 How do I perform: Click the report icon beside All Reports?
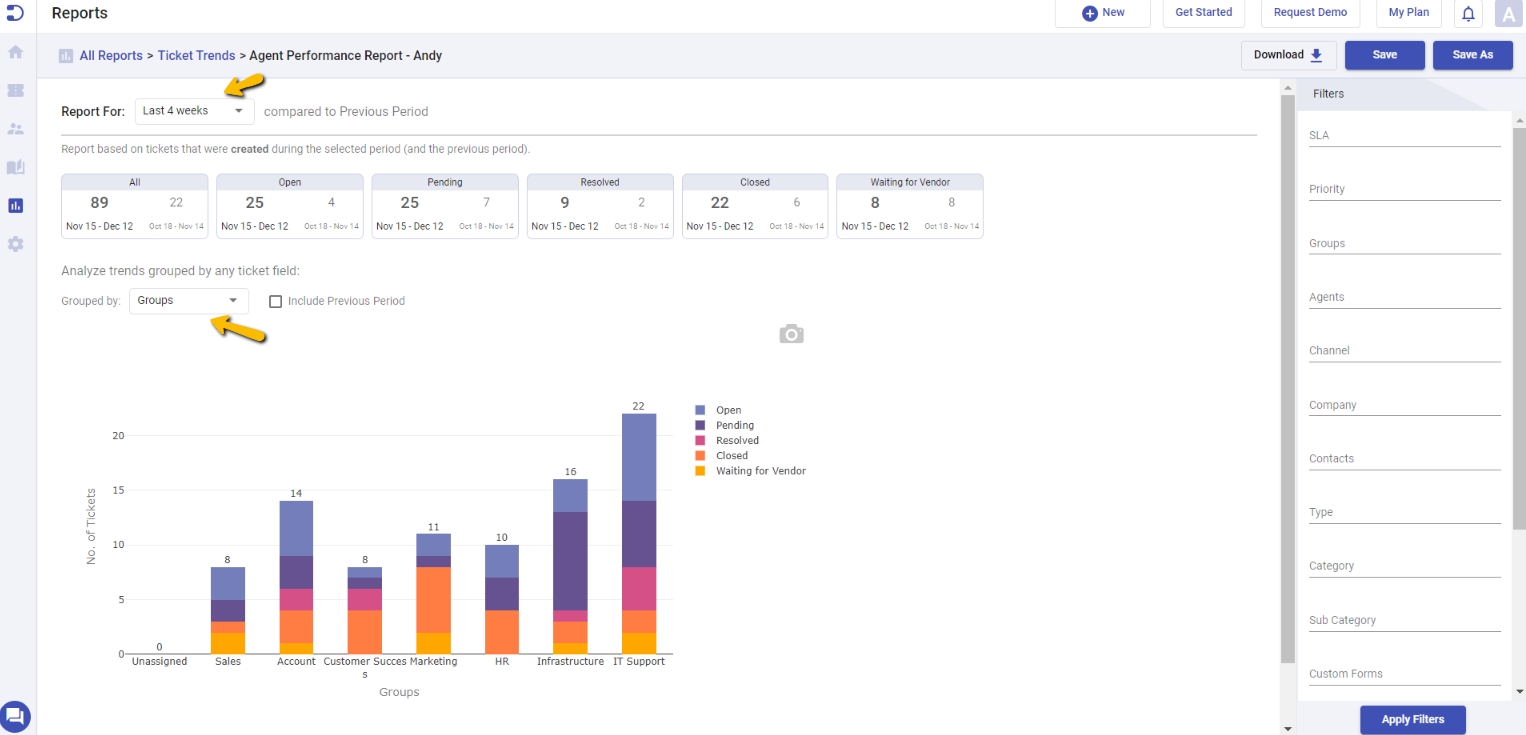point(66,56)
